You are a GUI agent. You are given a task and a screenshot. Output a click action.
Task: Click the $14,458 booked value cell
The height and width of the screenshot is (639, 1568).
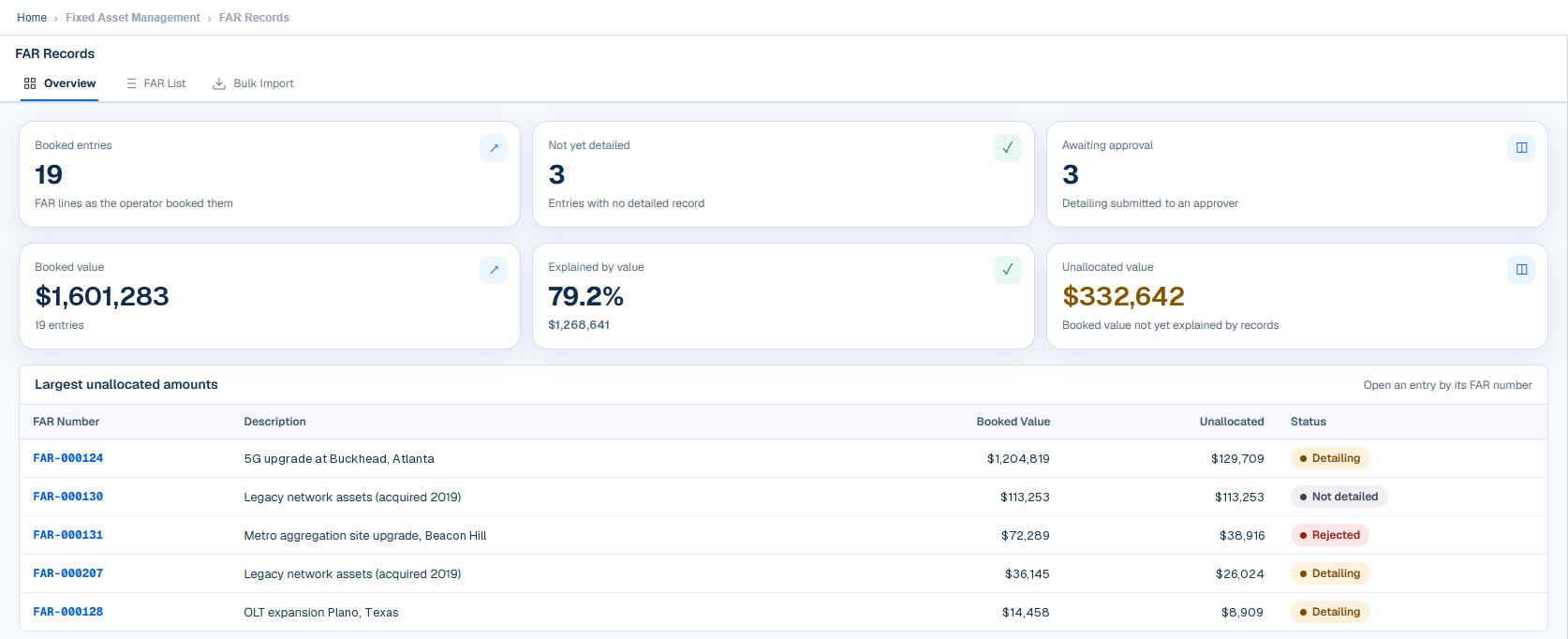point(1026,613)
